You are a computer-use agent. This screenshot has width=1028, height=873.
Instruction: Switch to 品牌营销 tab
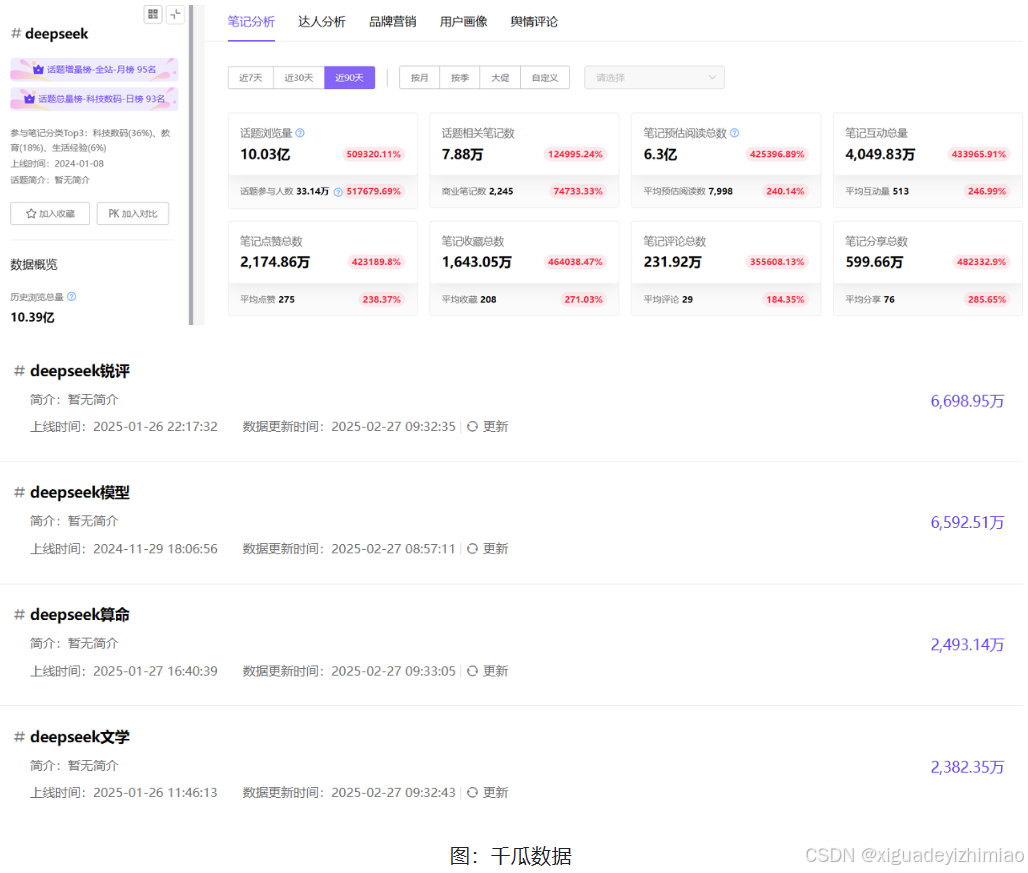[x=393, y=22]
